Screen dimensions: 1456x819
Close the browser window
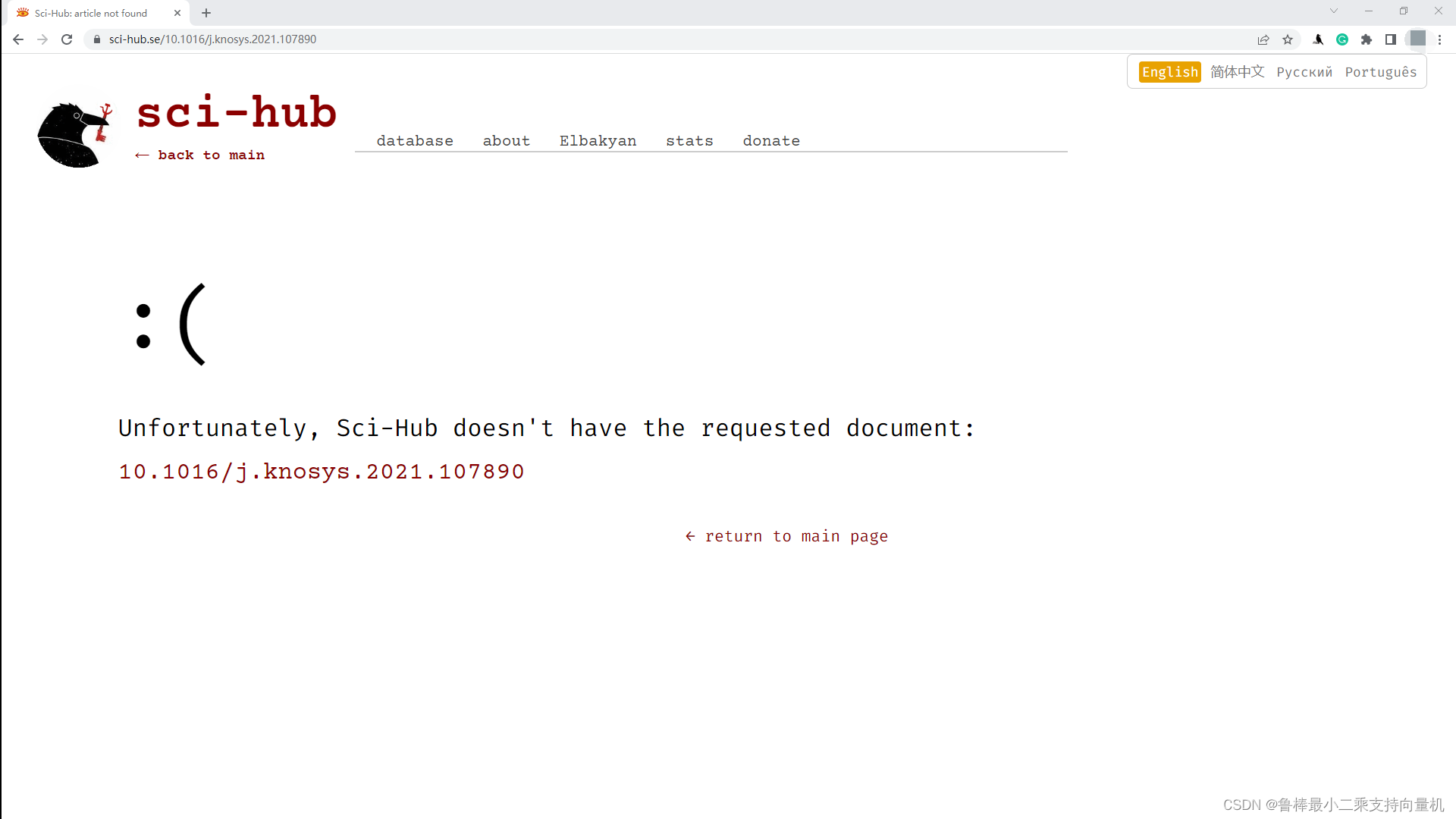click(x=1439, y=11)
